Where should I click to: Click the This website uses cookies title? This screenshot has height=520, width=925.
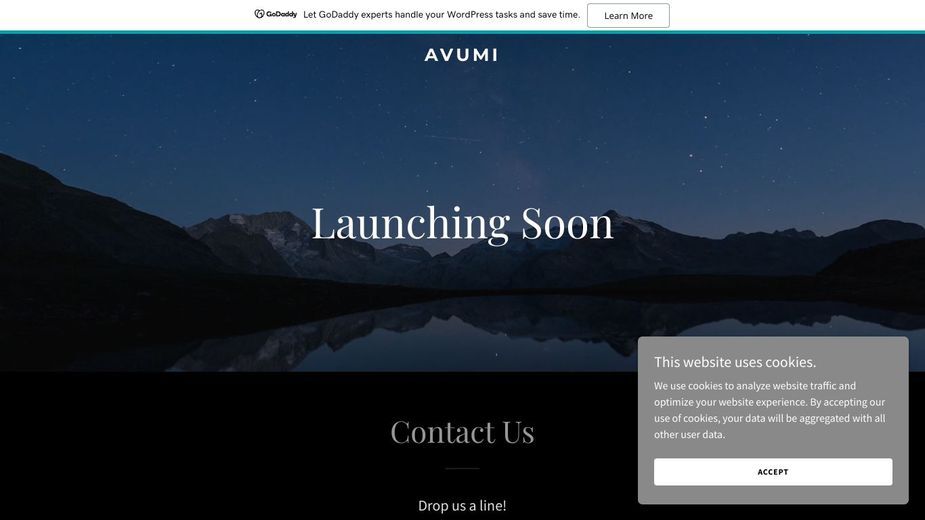click(x=735, y=362)
